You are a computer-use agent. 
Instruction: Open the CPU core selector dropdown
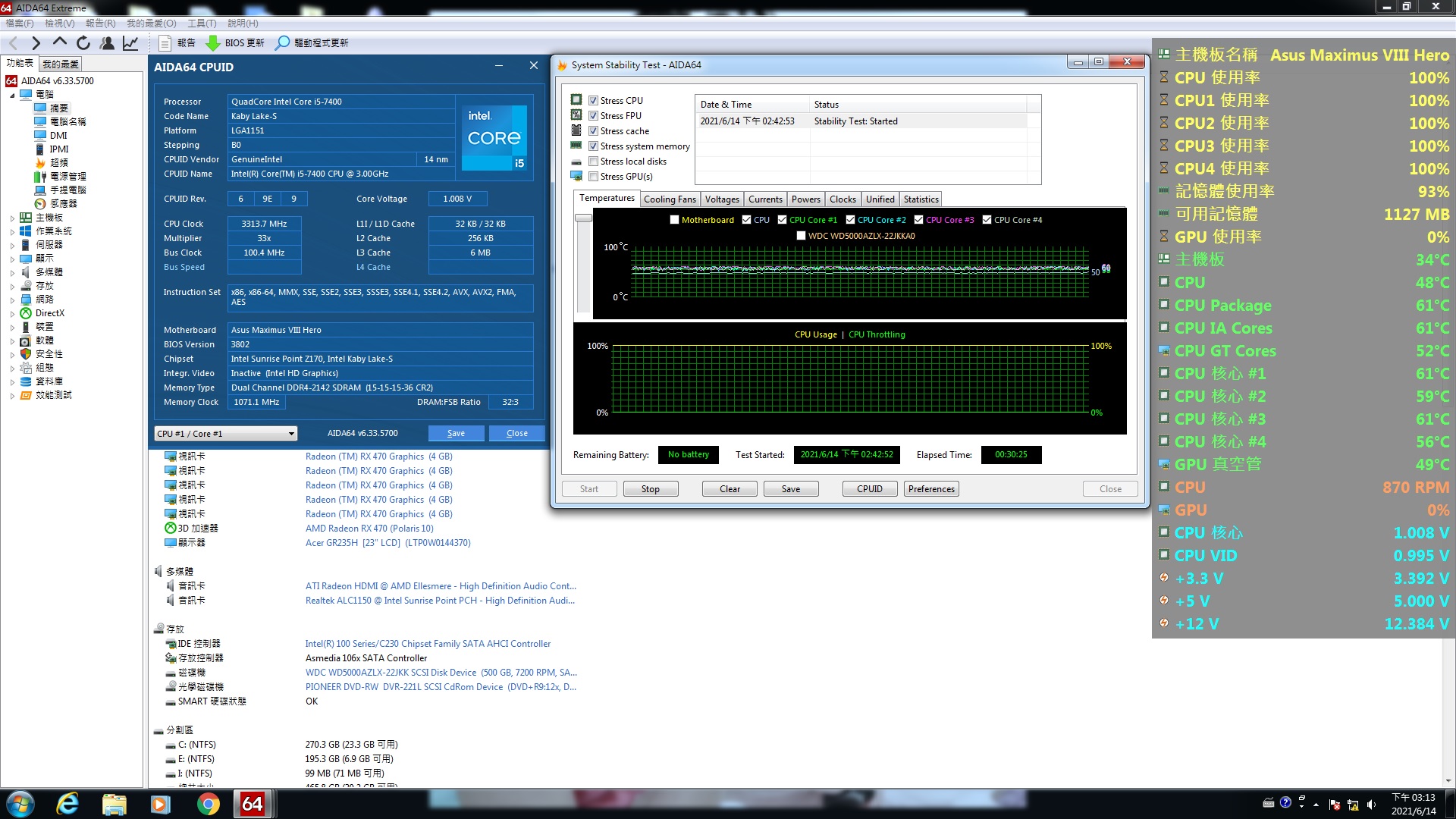click(x=224, y=433)
